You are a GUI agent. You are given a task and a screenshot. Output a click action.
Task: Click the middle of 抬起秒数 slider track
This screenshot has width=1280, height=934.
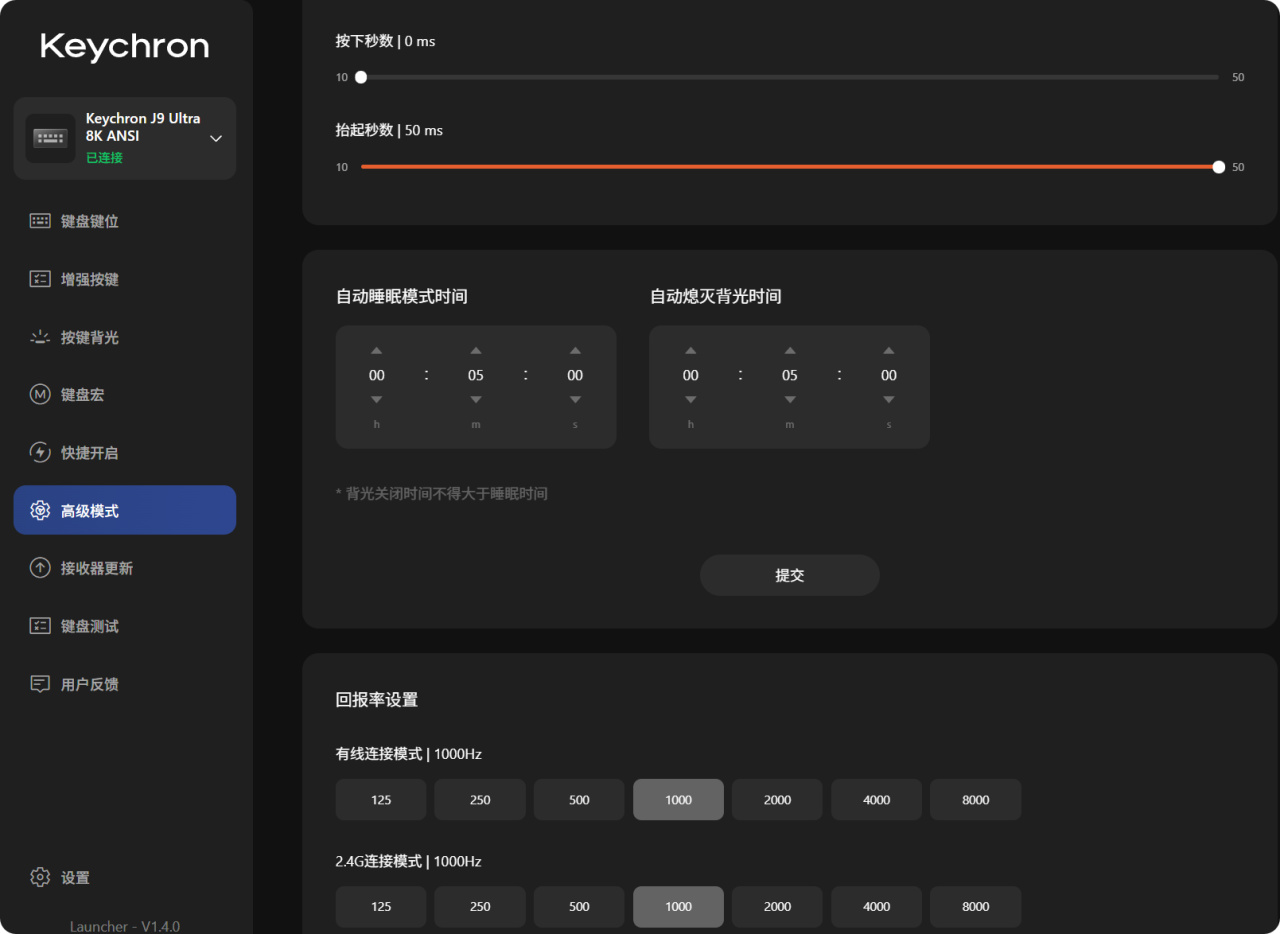[790, 167]
